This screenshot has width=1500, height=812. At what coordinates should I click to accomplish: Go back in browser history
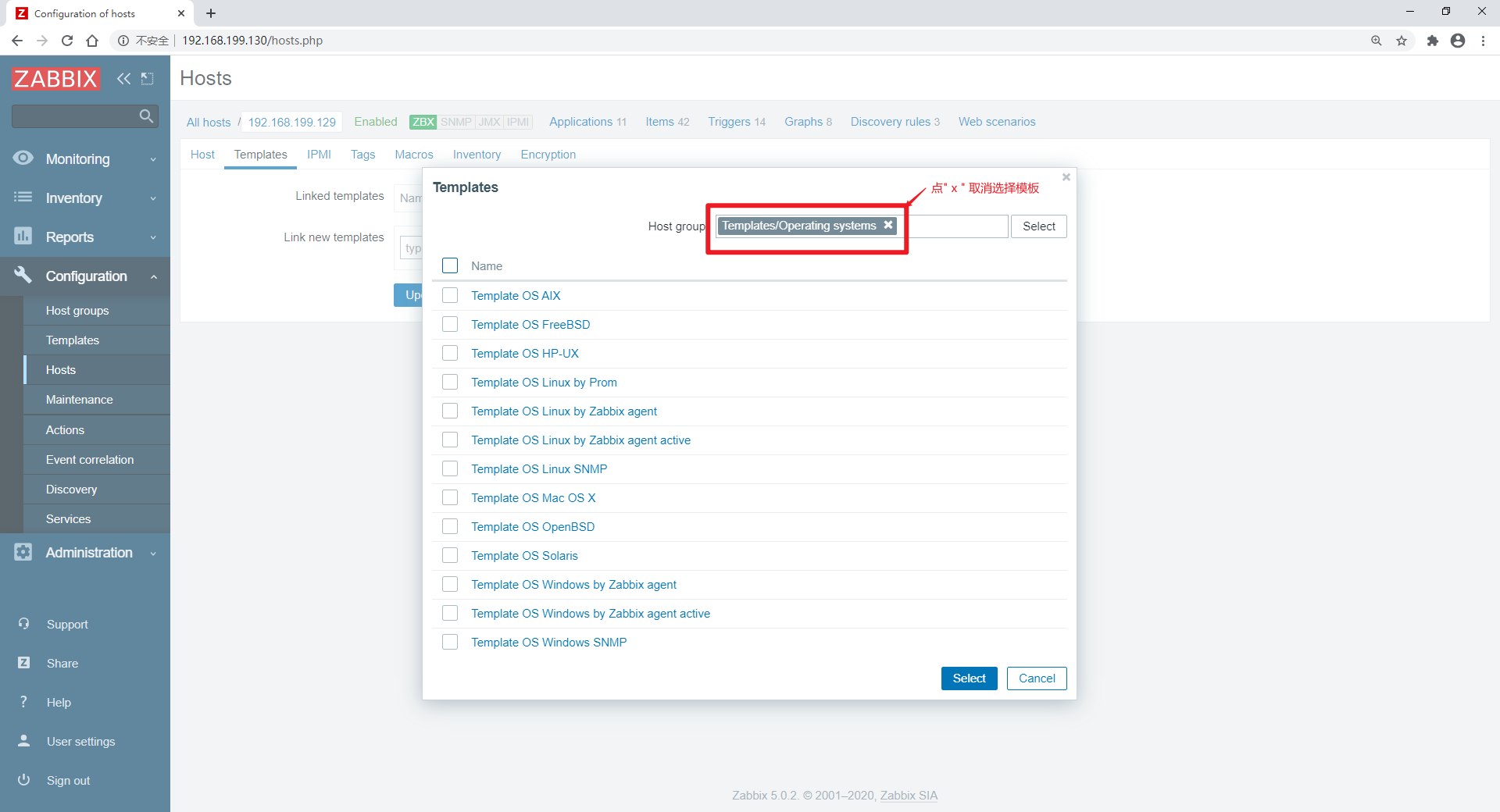pyautogui.click(x=17, y=41)
